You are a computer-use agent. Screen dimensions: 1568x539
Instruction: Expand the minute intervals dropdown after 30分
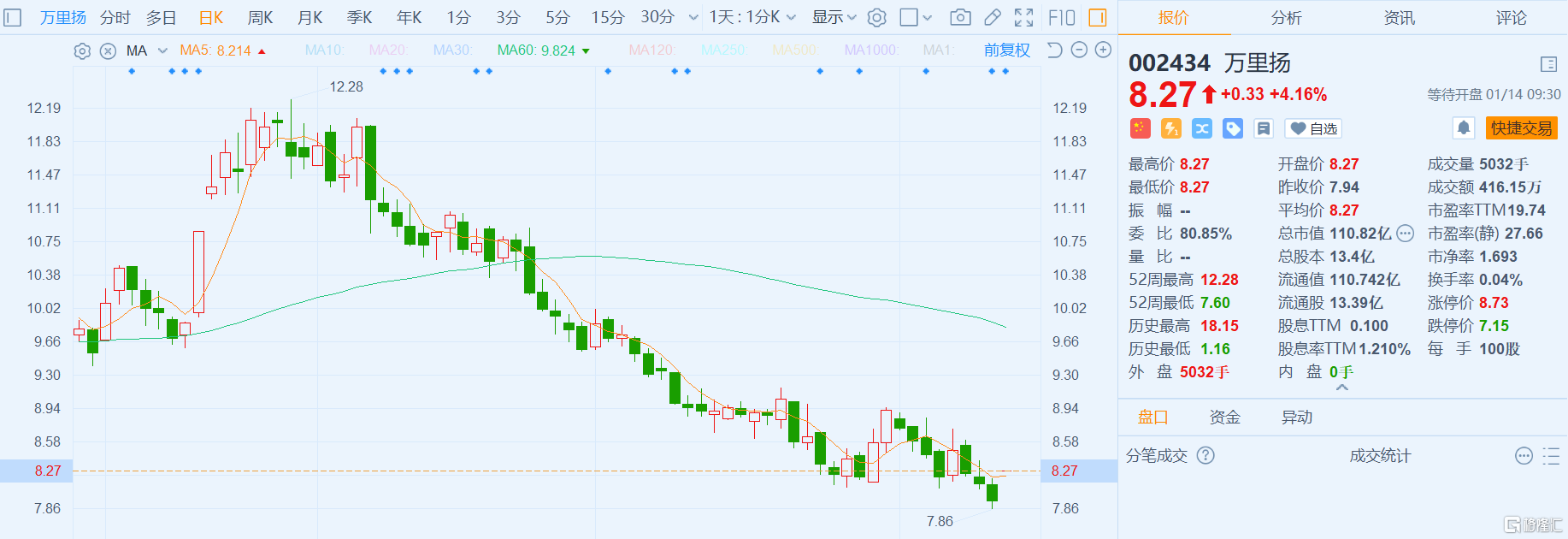tap(693, 17)
